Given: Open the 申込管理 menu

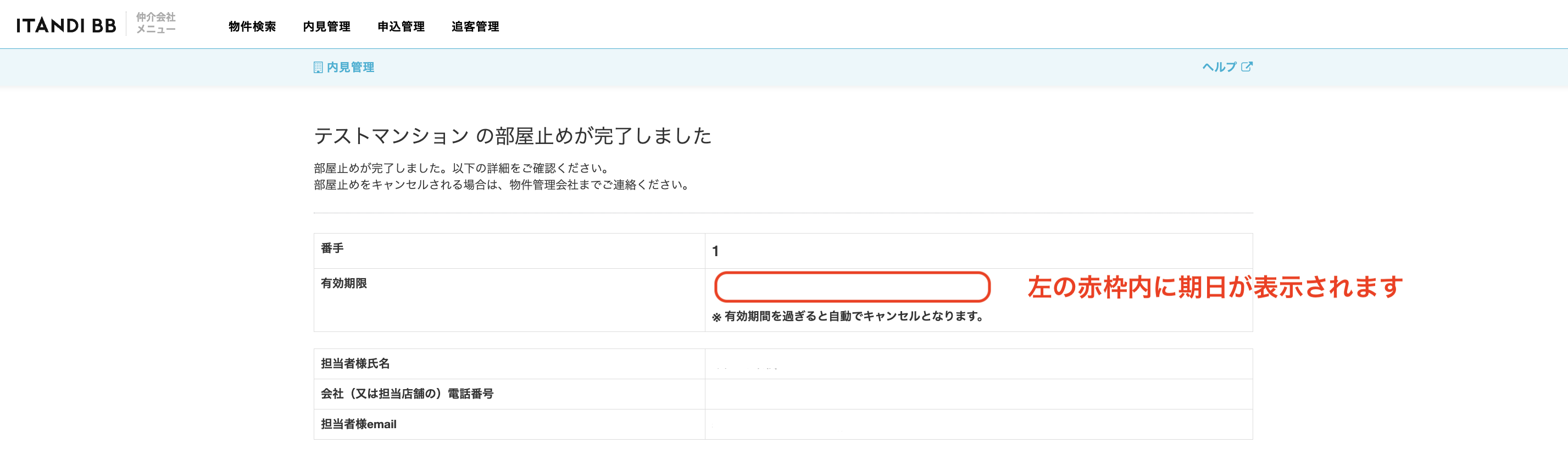Looking at the screenshot, I should [x=401, y=26].
